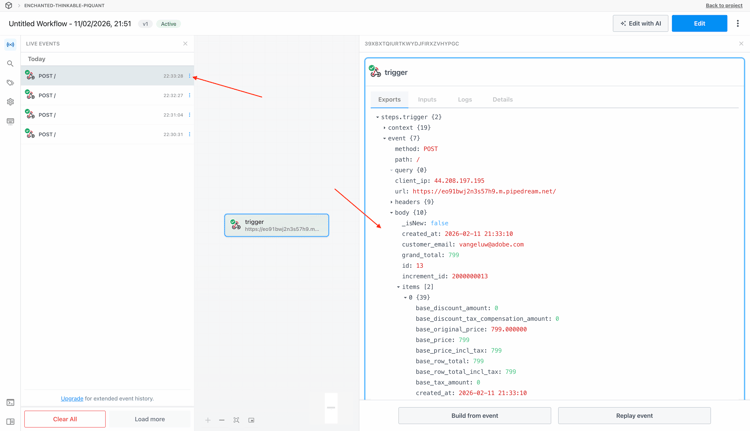Click the method value POST
Image resolution: width=750 pixels, height=431 pixels.
pos(430,149)
